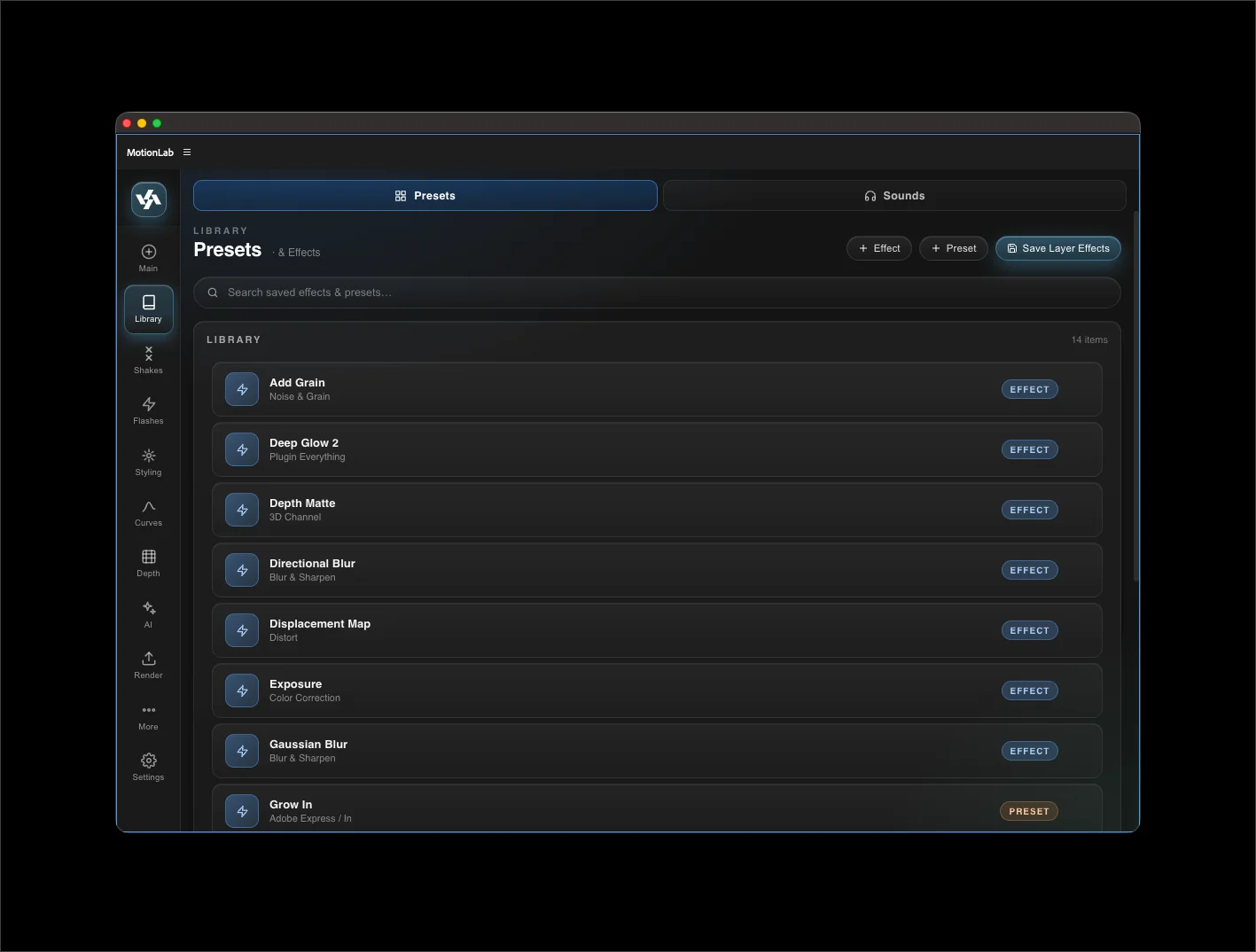Click EFFECT badge on Displacement Map row
1256x952 pixels.
tap(1029, 630)
